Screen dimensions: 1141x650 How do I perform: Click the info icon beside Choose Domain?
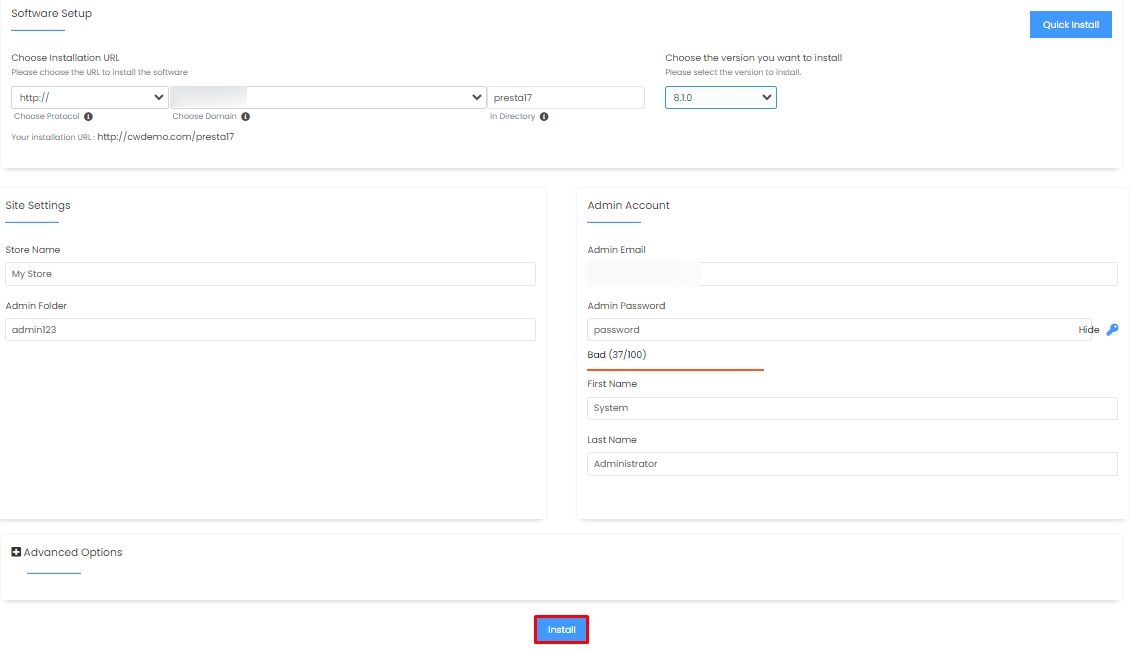click(245, 117)
